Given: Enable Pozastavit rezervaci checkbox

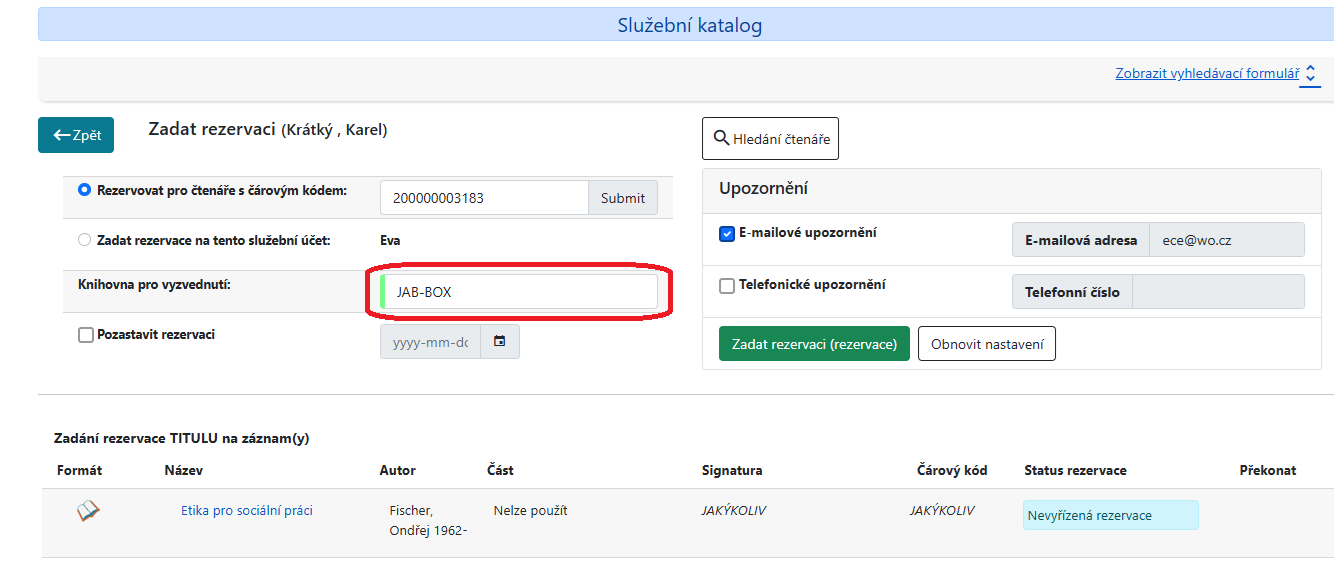Looking at the screenshot, I should click(86, 335).
